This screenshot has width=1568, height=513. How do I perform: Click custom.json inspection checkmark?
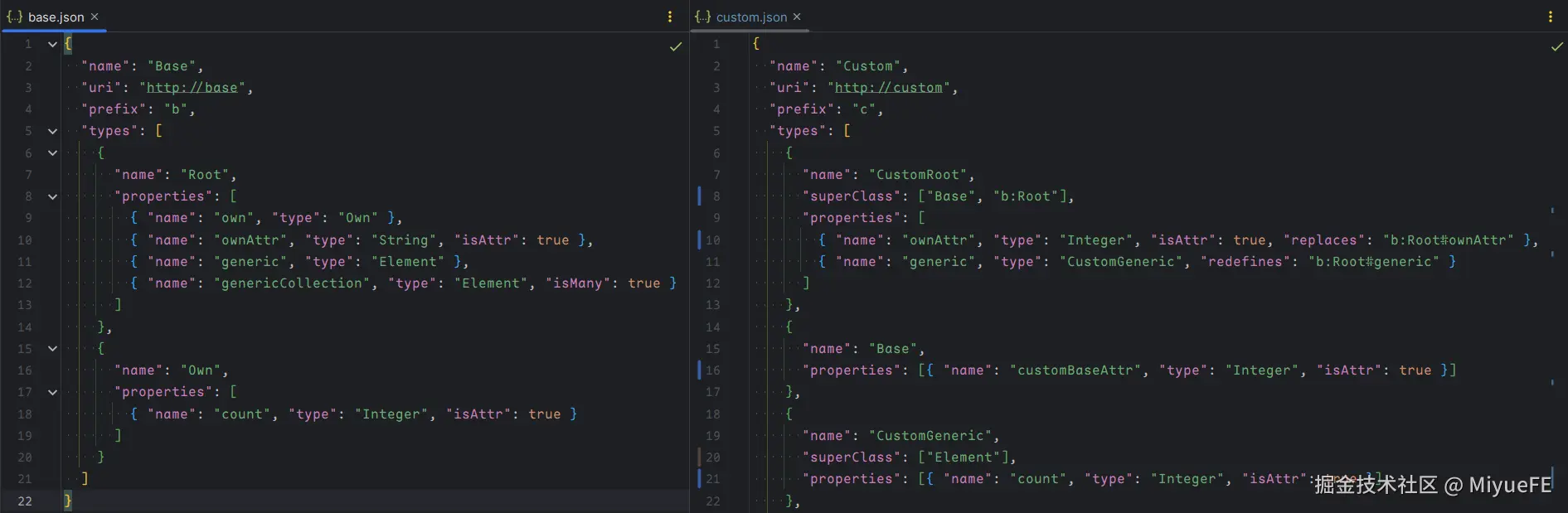tap(1557, 46)
